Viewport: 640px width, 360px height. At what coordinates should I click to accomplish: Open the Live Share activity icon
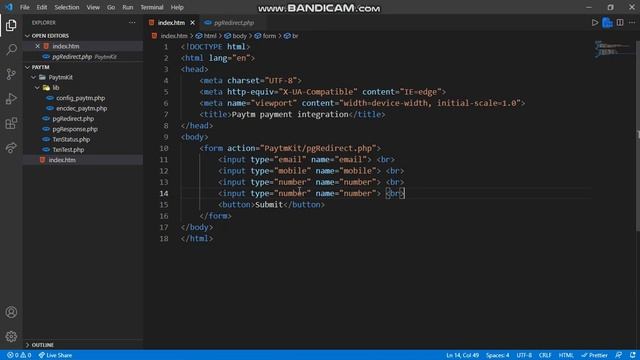click(x=11, y=148)
